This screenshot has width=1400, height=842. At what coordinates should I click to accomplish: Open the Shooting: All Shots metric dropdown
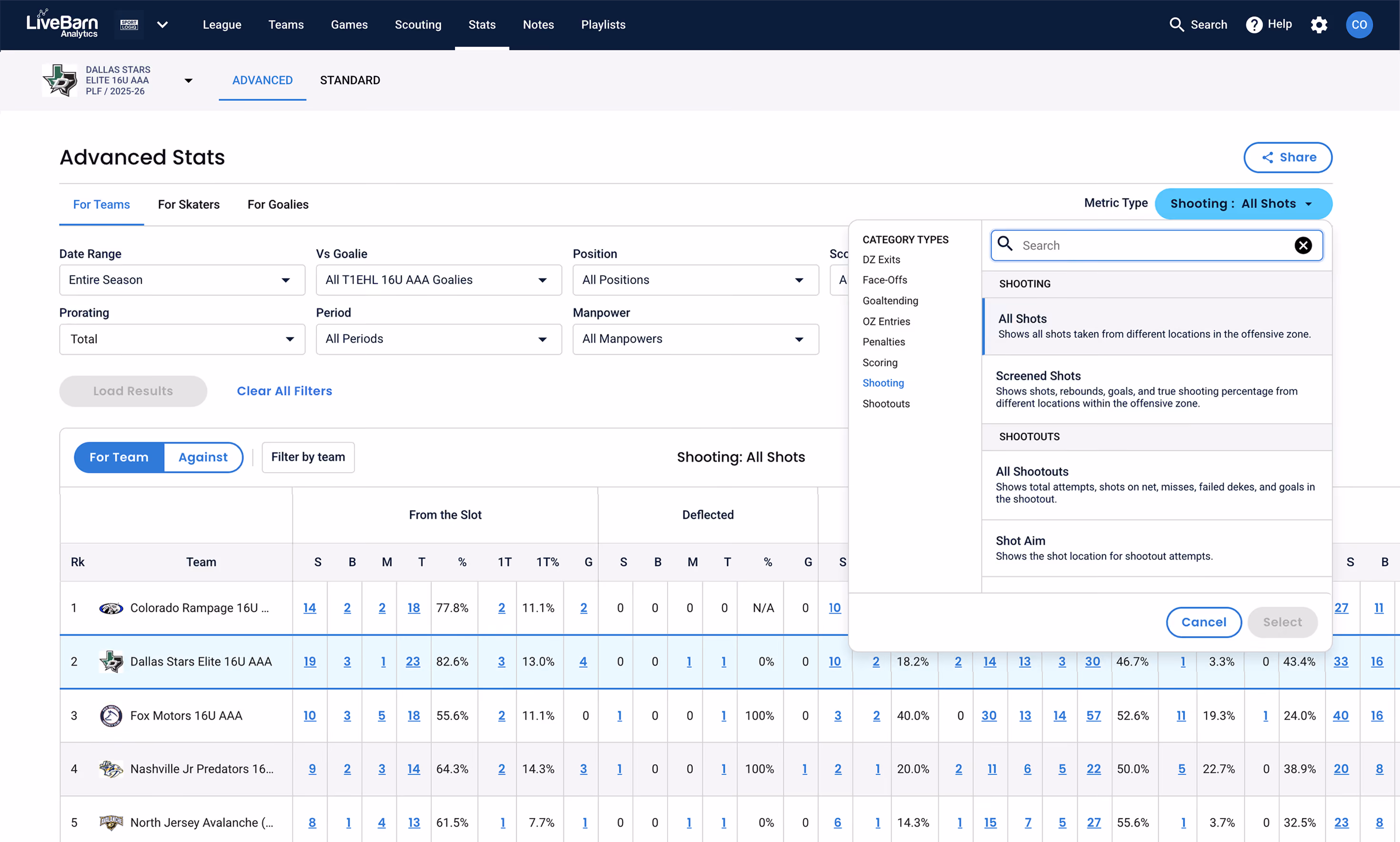(1243, 203)
